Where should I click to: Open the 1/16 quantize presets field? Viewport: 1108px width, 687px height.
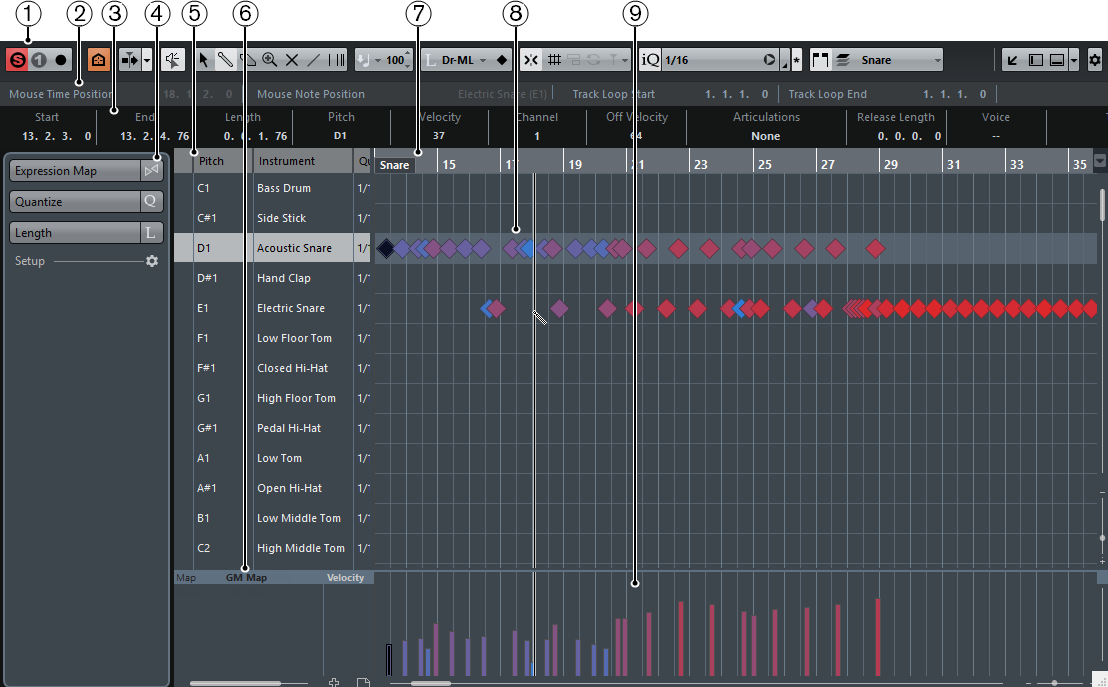712,60
